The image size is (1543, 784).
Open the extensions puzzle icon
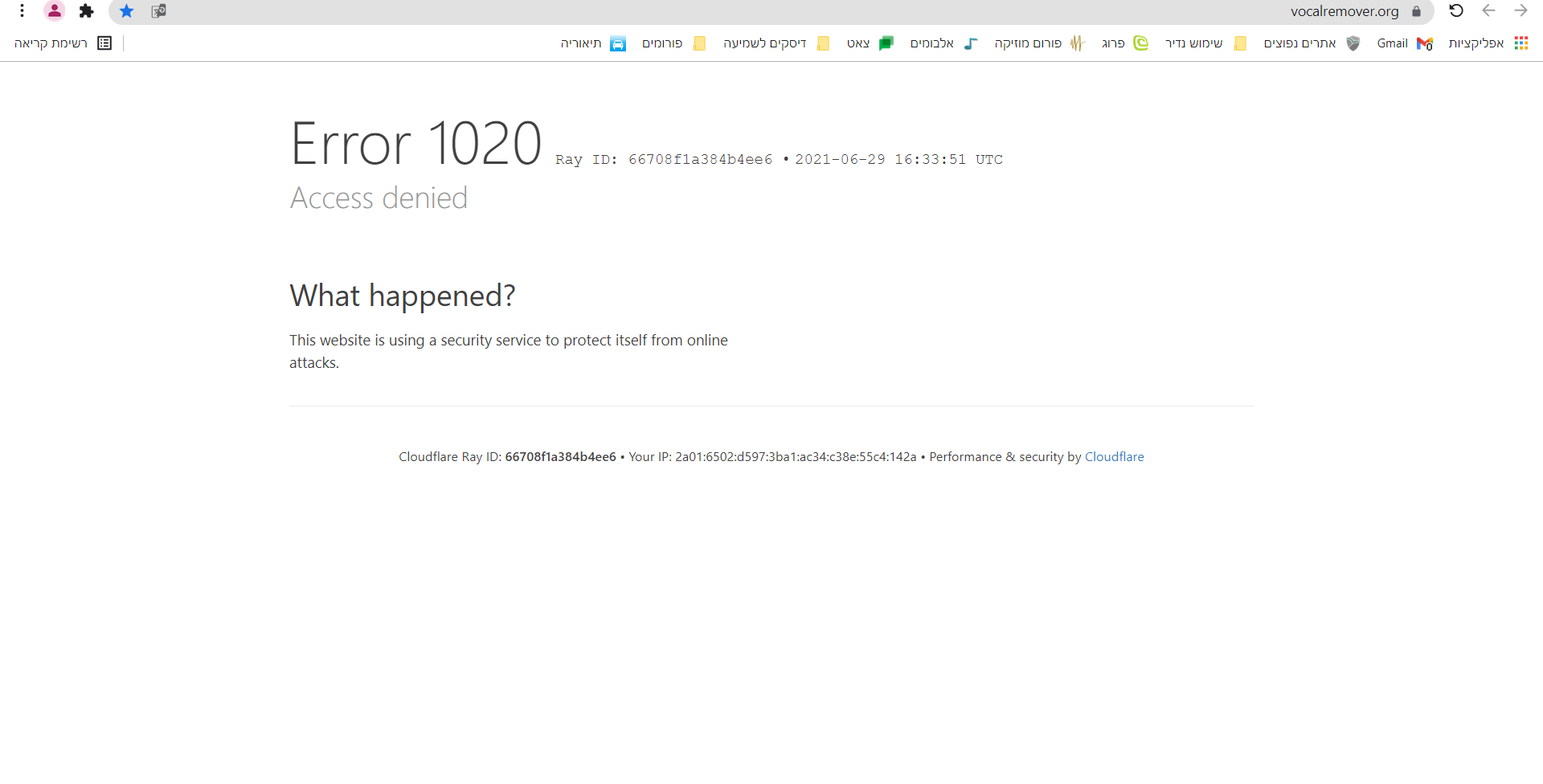pyautogui.click(x=87, y=10)
